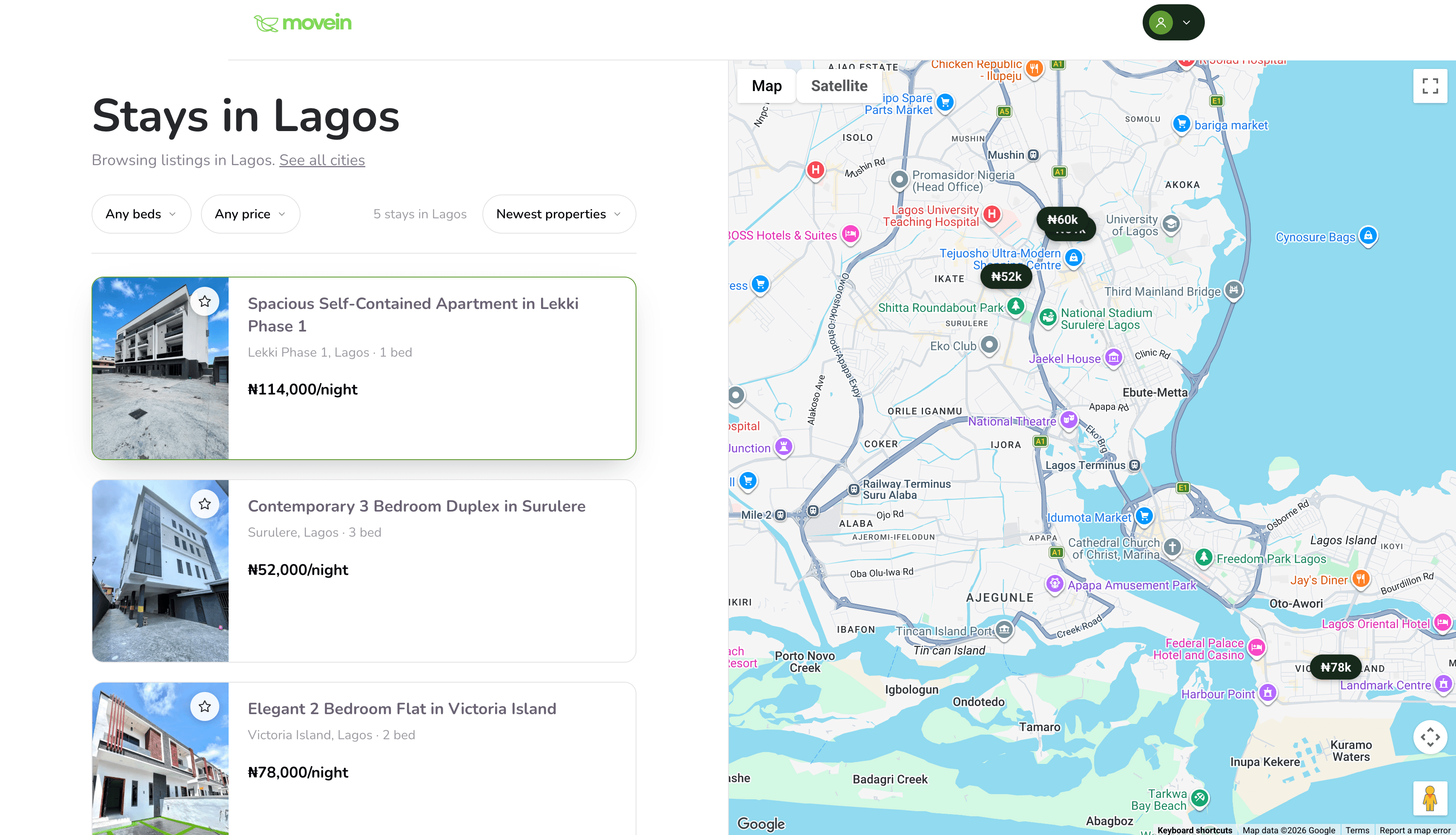Open Contemporary 3 Bedroom Duplex in Surulere
This screenshot has height=835, width=1456.
416,506
